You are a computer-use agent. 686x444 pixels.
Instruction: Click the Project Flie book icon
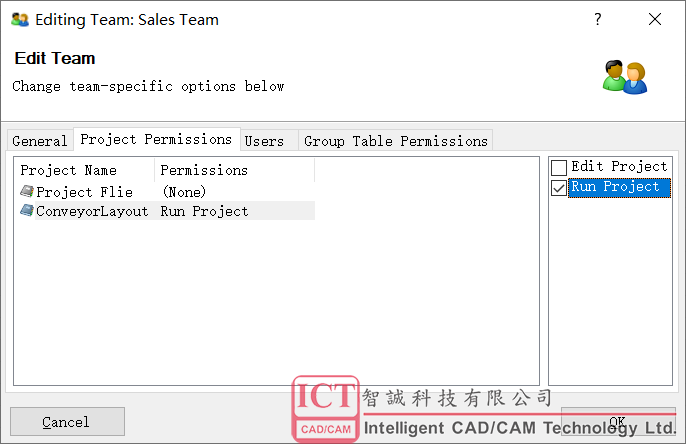27,191
